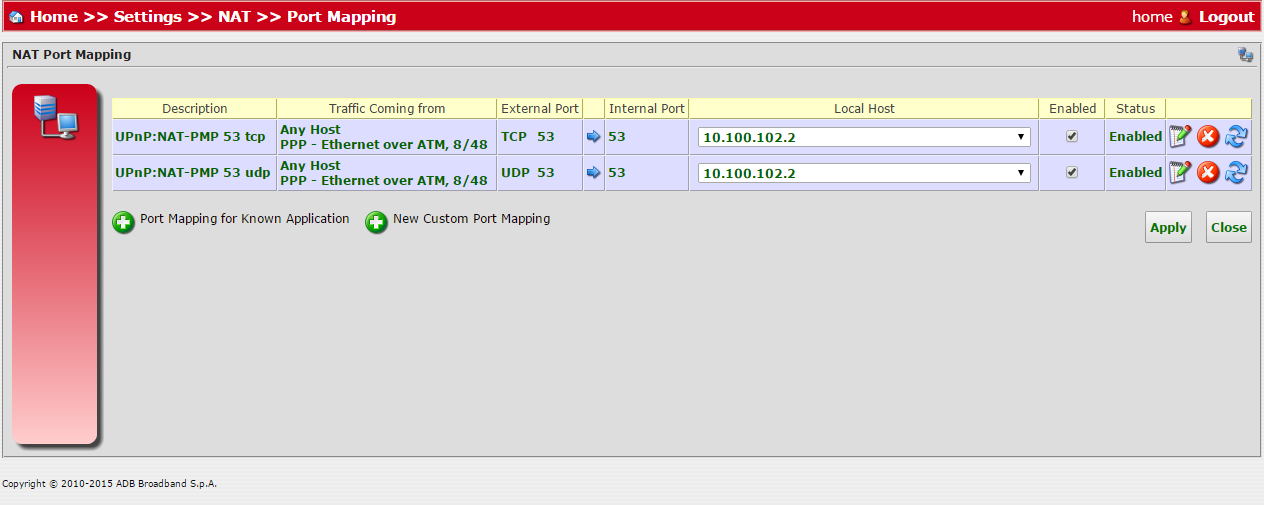Viewport: 1264px width, 505px height.
Task: Delete the UPnP:NAT-PMP 53 udp mapping
Action: 1208,173
